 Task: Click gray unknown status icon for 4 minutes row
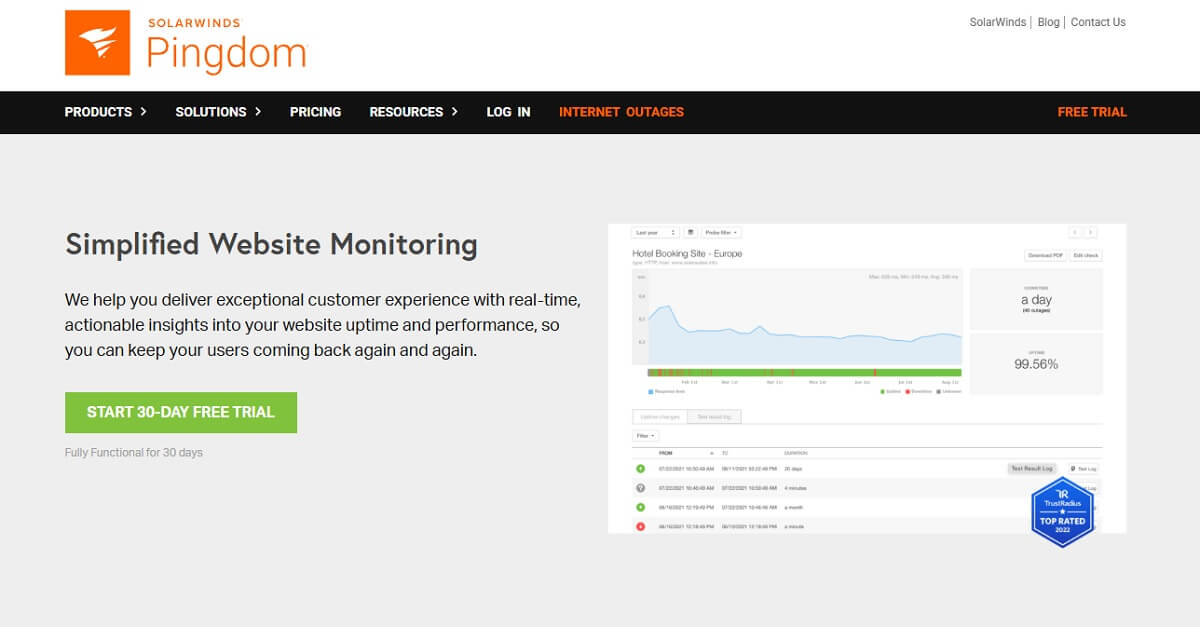(x=640, y=488)
